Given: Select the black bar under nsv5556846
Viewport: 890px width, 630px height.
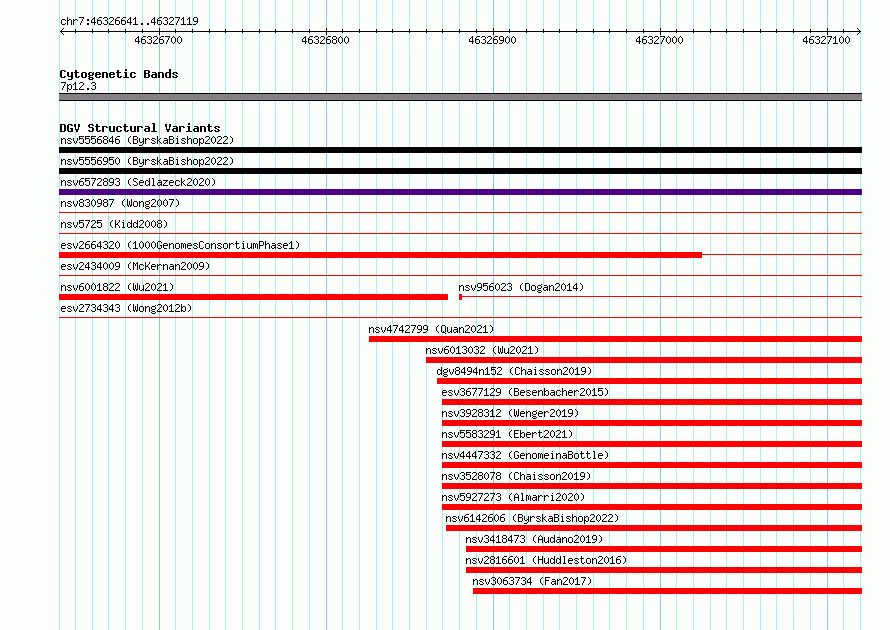Looking at the screenshot, I should pos(460,150).
